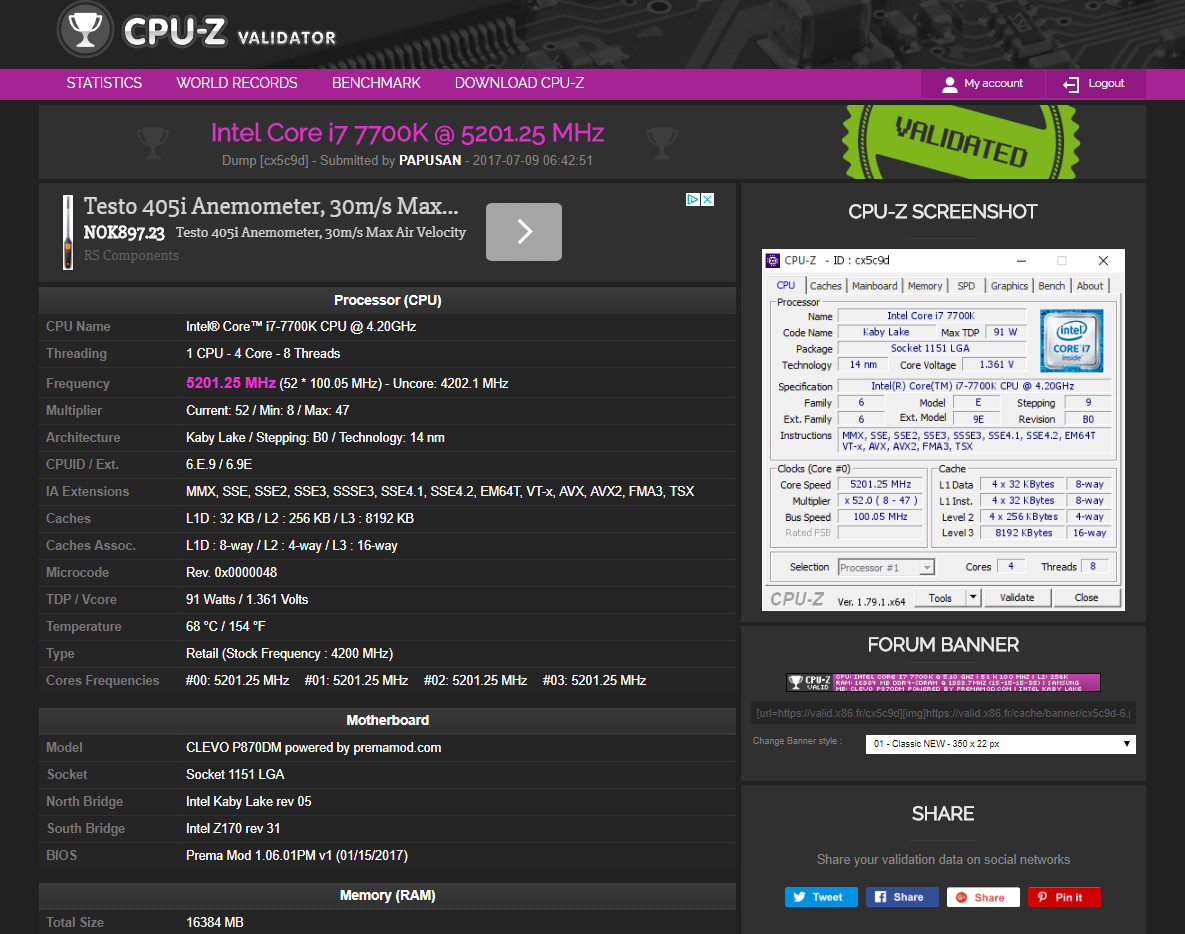Switch to Memory tab in CPU-Z screenshot

(x=925, y=286)
